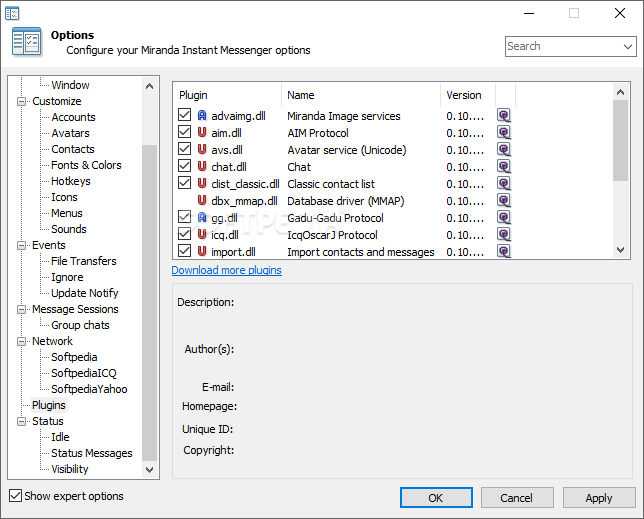Click the plugin info icon for chat.dll
Viewport: 644px width, 519px height.
click(504, 167)
